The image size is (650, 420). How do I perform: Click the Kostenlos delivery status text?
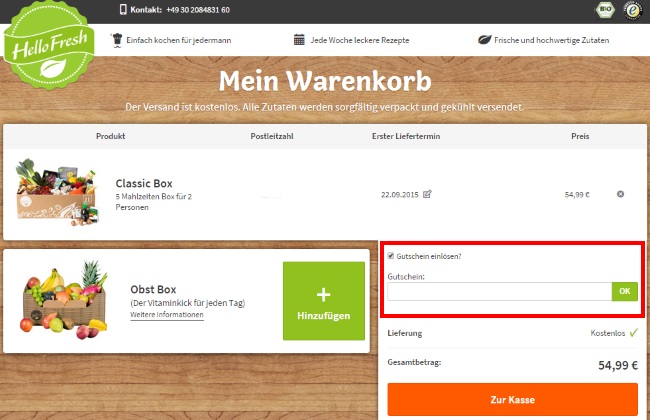(x=608, y=333)
